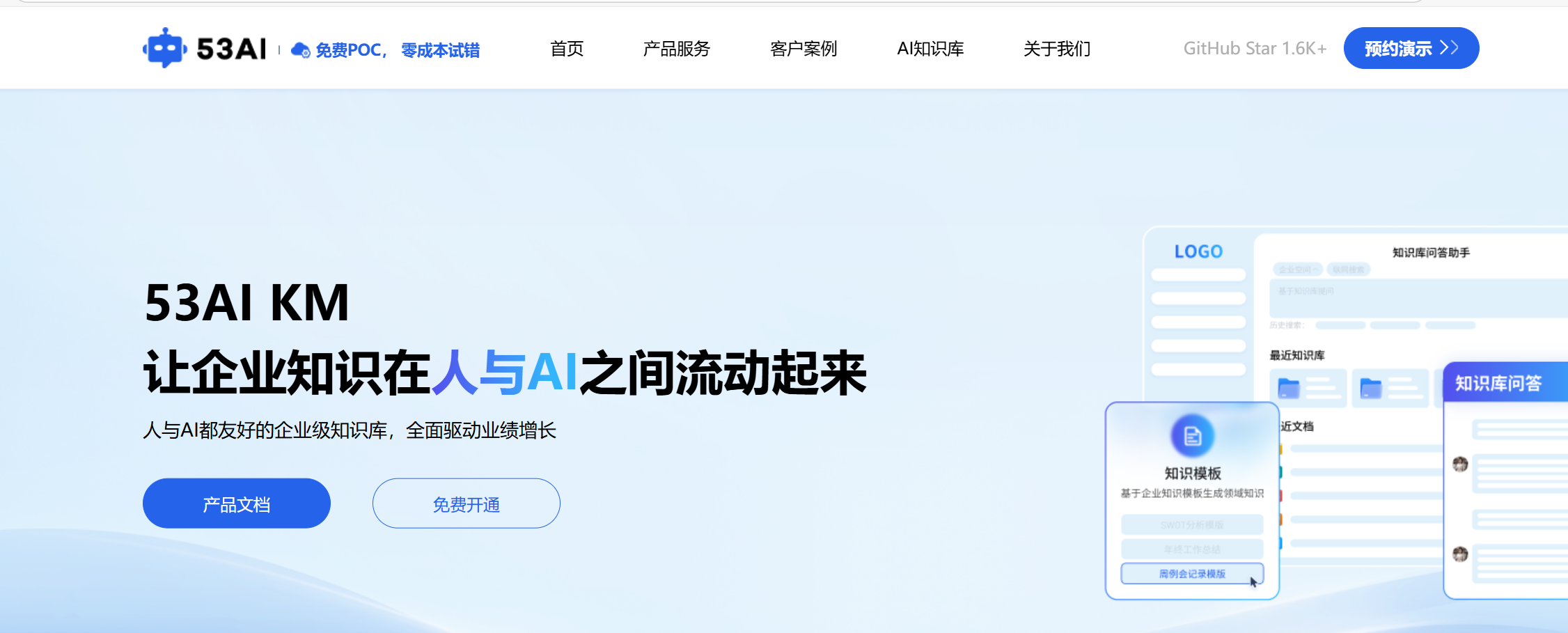Image resolution: width=1568 pixels, height=633 pixels.
Task: Click the first folder icon under 最近知识库
Action: tap(1289, 389)
